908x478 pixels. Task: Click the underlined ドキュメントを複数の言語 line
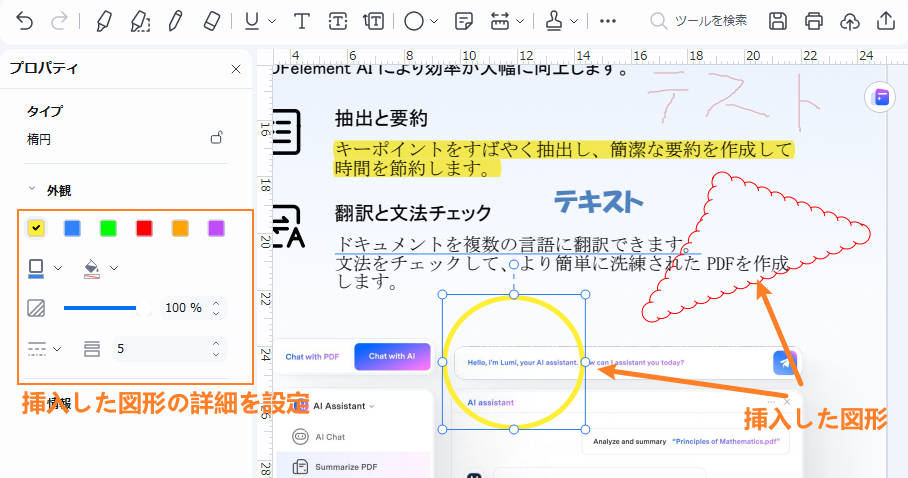click(x=518, y=244)
